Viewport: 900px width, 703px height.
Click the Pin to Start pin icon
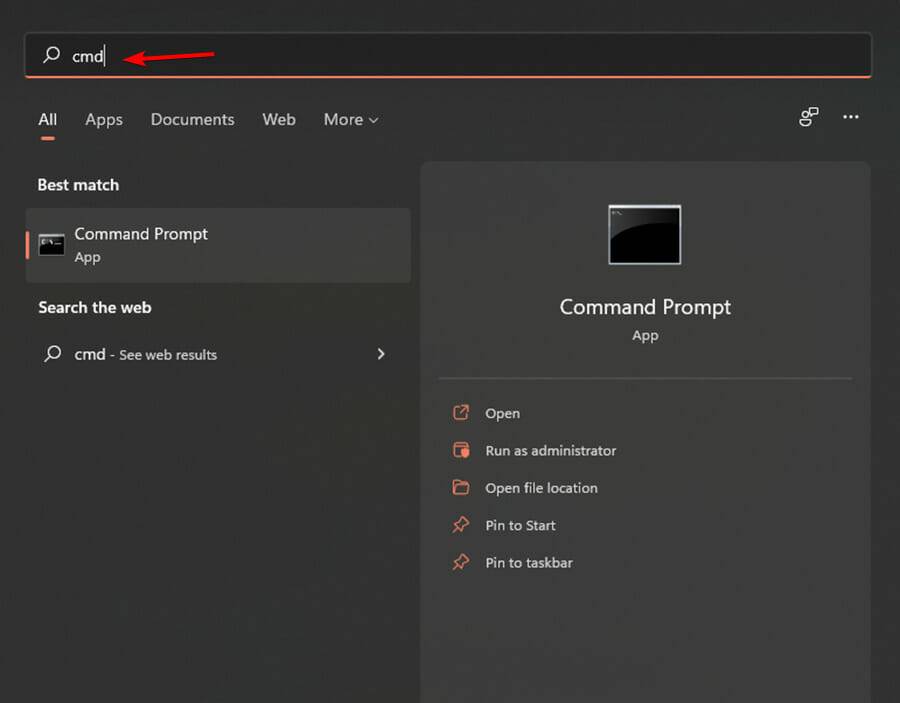coord(461,525)
